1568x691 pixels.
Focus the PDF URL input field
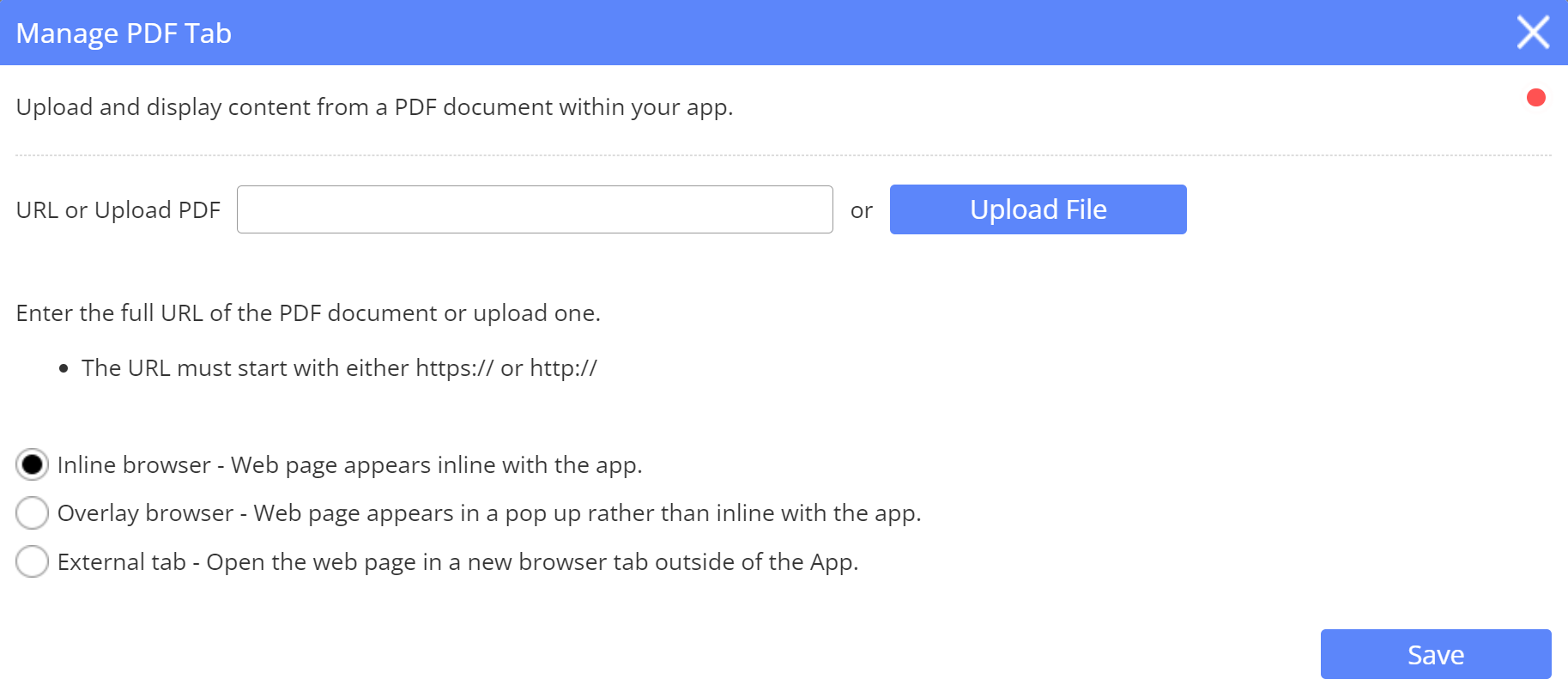(534, 209)
